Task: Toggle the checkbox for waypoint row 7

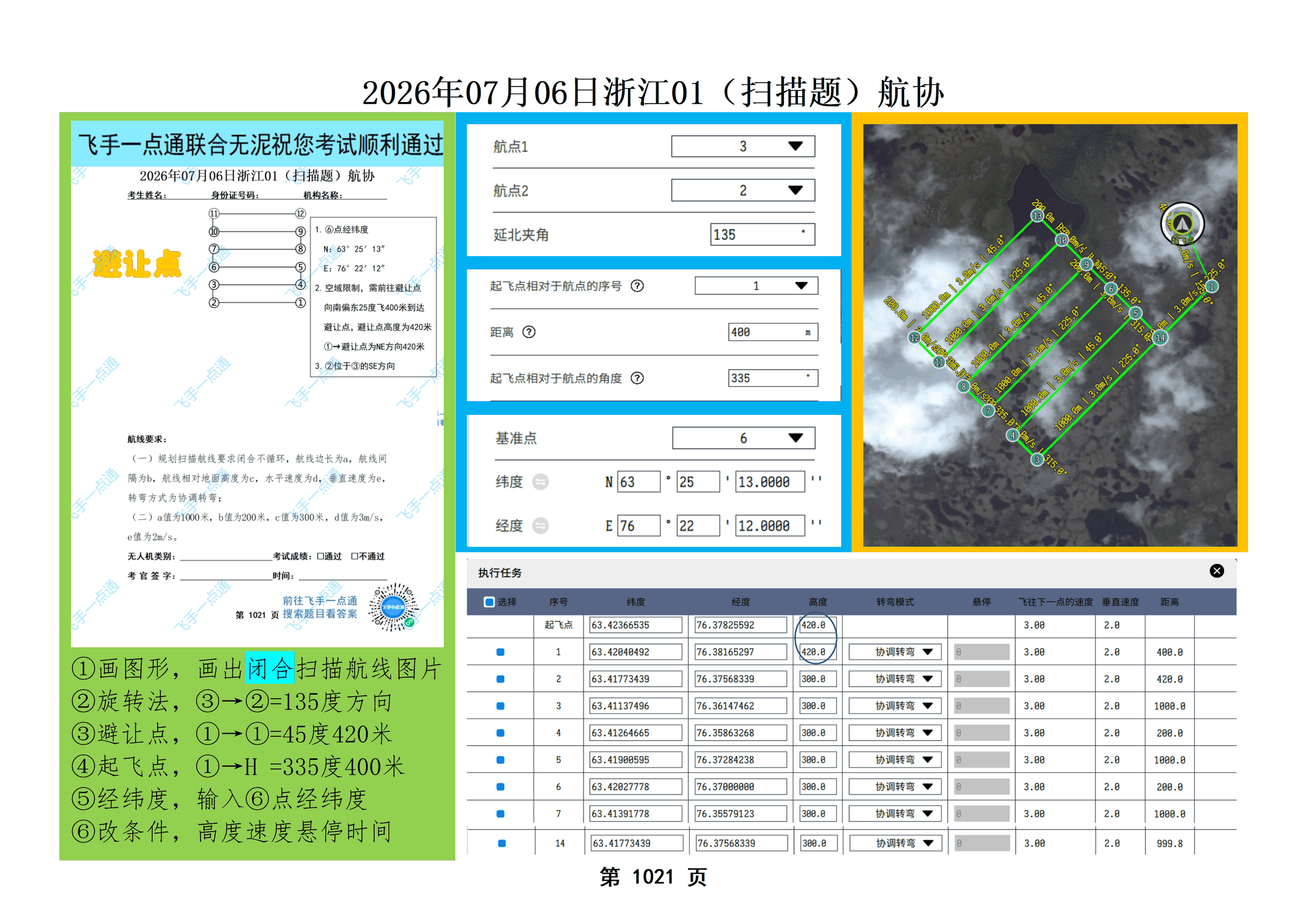Action: tap(500, 814)
